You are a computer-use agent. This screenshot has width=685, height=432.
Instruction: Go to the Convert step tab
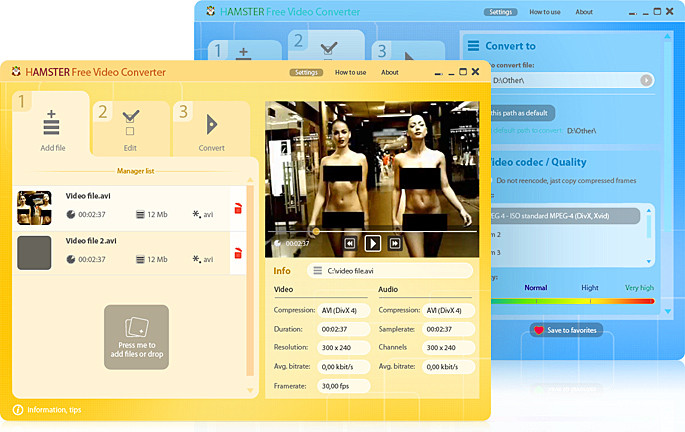tap(211, 129)
